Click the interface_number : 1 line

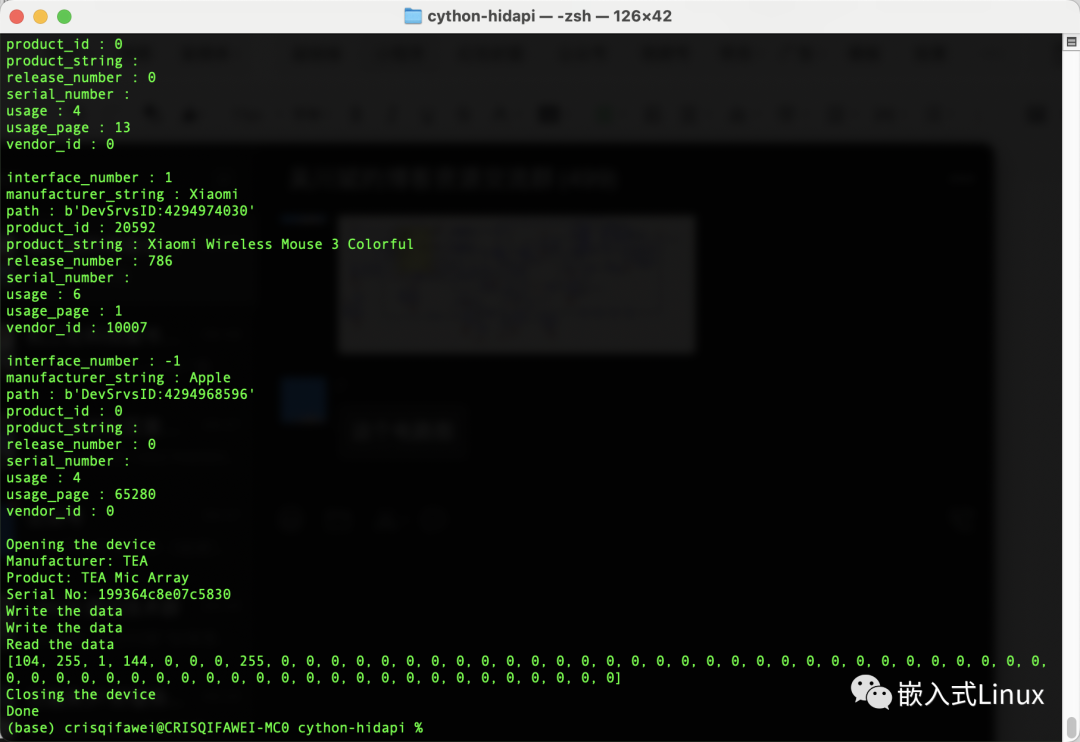(x=89, y=178)
